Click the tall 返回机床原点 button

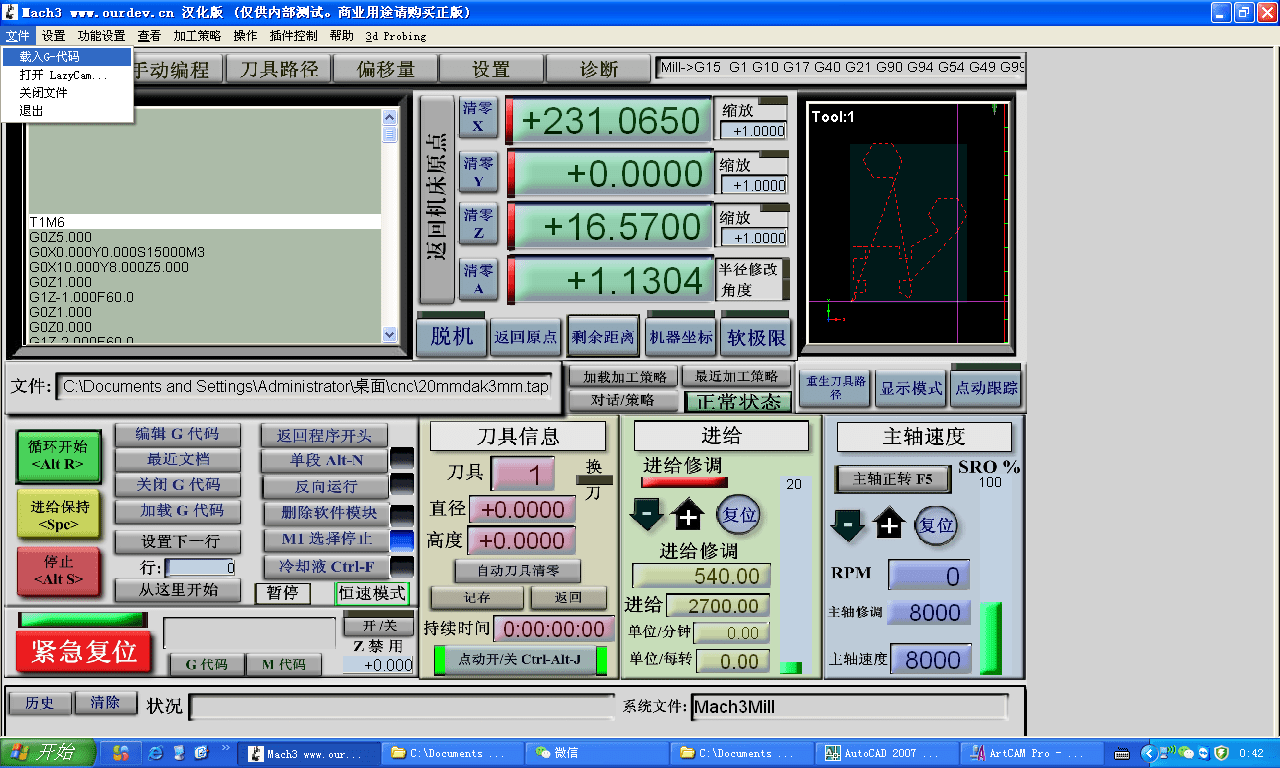point(437,200)
